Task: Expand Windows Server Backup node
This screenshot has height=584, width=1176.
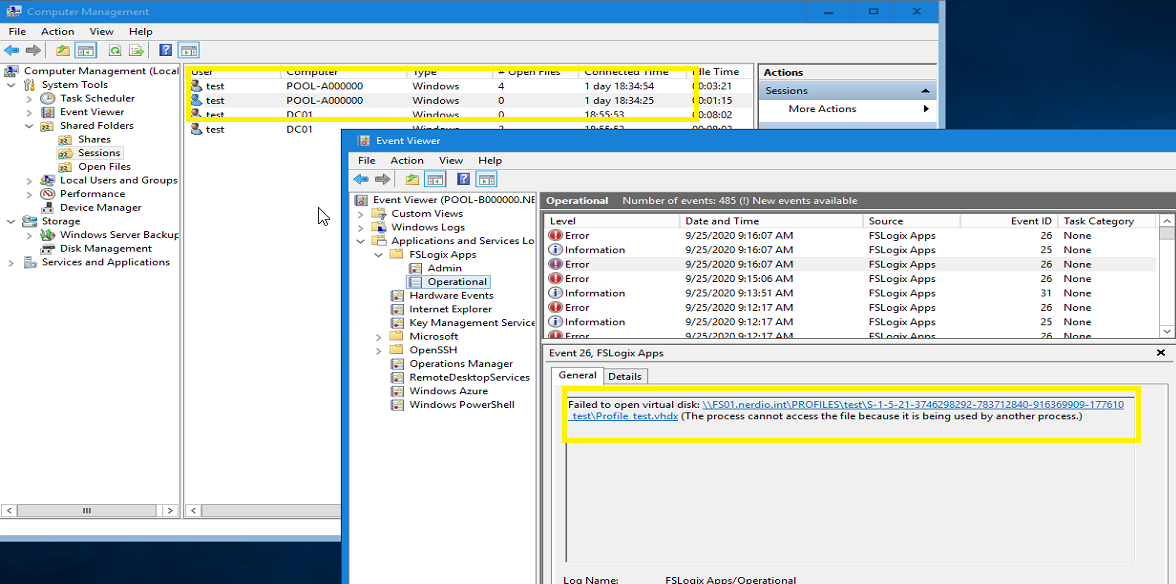Action: 29,235
